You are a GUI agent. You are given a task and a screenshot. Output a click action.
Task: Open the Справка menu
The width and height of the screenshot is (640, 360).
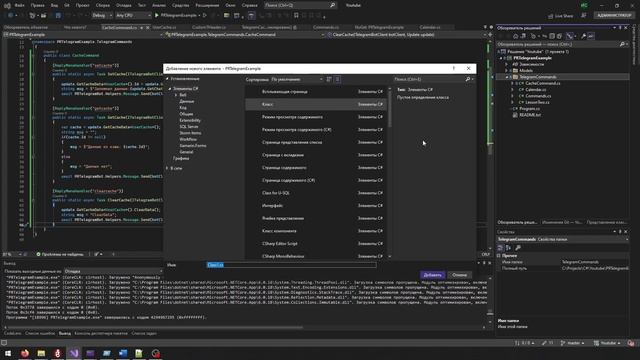(x=249, y=5)
